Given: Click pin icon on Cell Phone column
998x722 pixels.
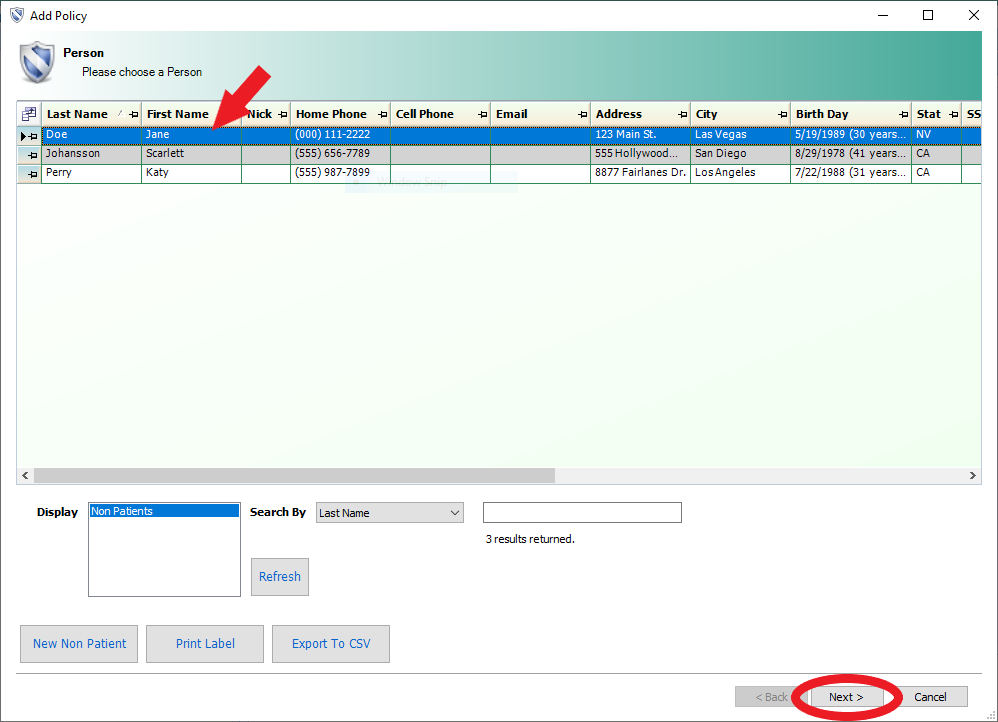Looking at the screenshot, I should pyautogui.click(x=483, y=115).
